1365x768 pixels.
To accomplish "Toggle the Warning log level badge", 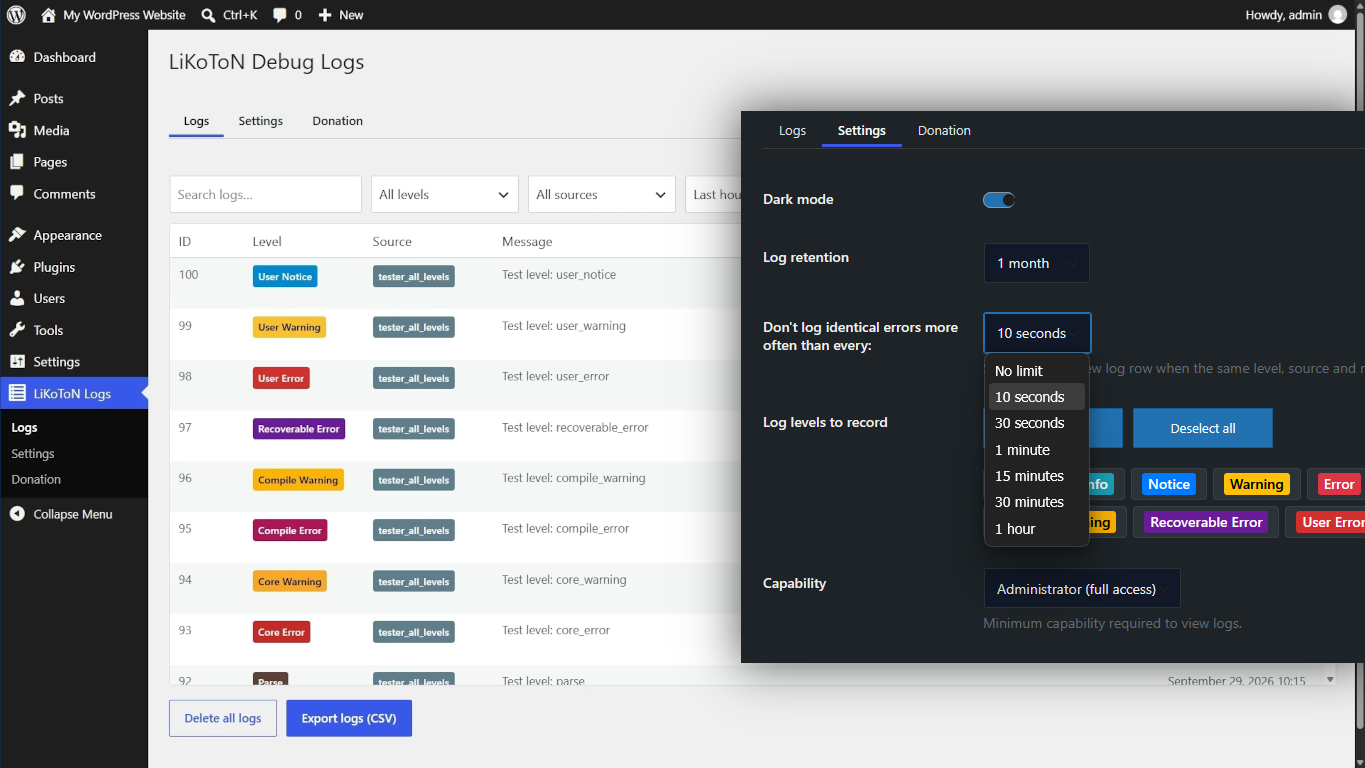I will tap(1256, 484).
